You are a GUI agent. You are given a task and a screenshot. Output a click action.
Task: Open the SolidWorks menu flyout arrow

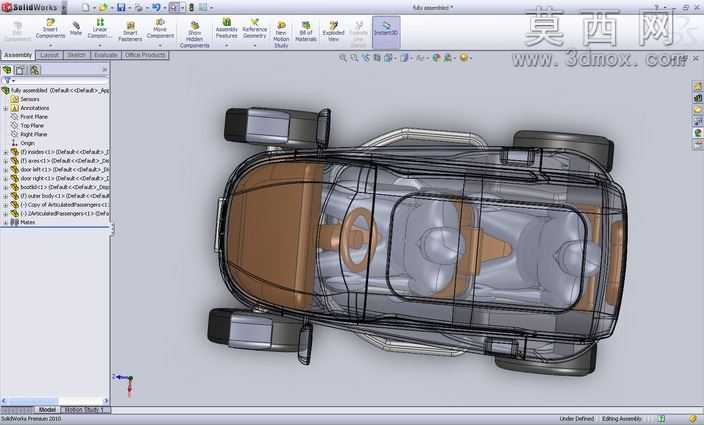point(63,7)
